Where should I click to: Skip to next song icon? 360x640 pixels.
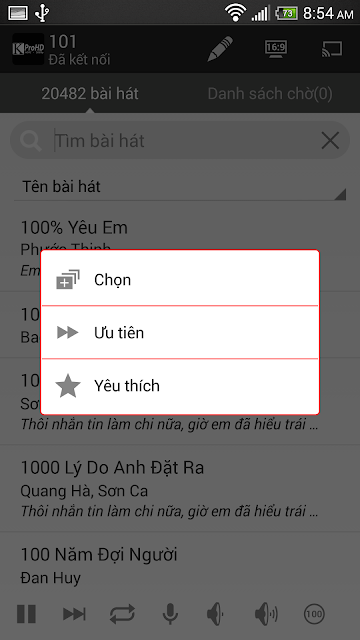pyautogui.click(x=74, y=613)
